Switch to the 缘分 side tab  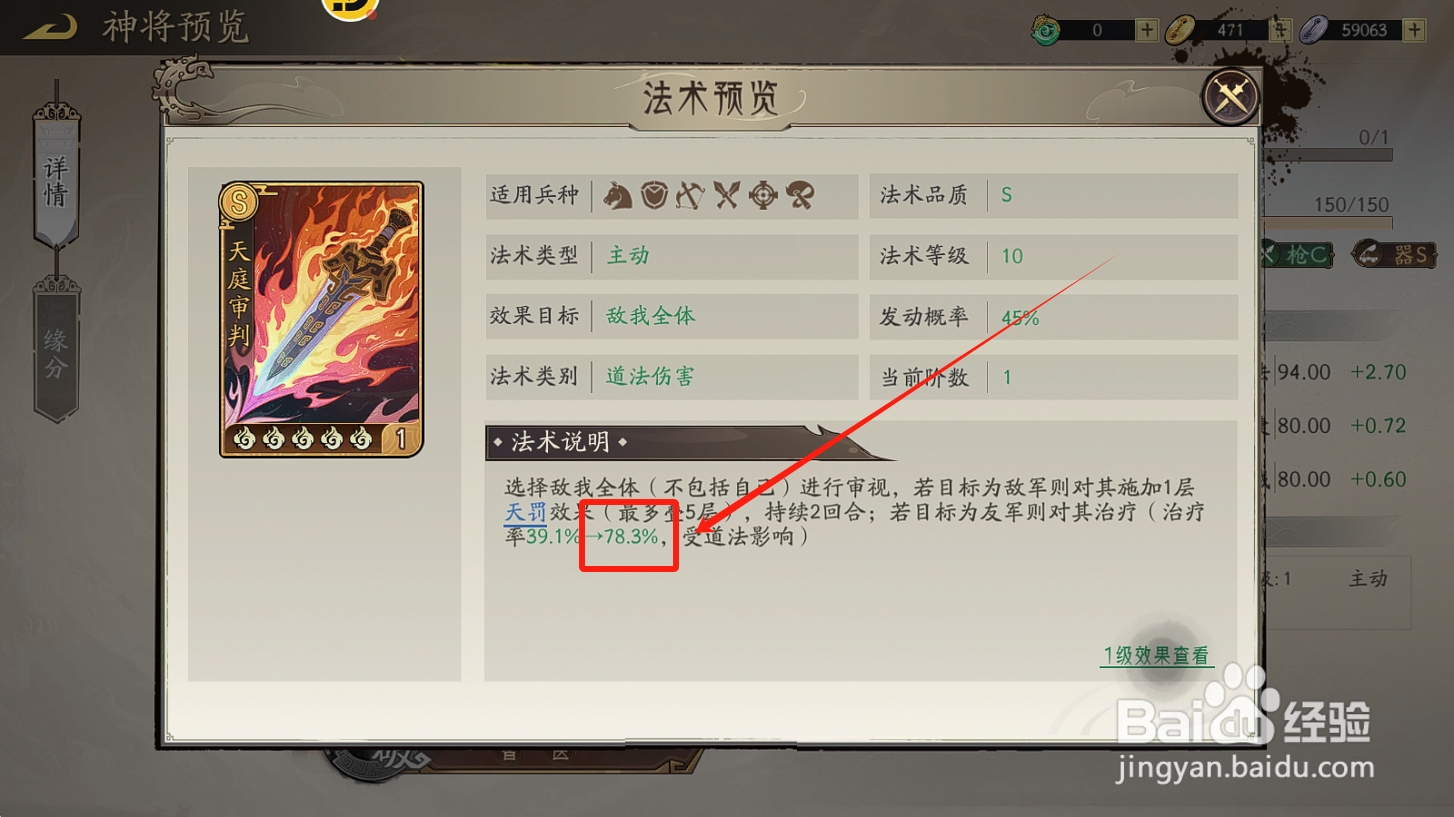56,352
